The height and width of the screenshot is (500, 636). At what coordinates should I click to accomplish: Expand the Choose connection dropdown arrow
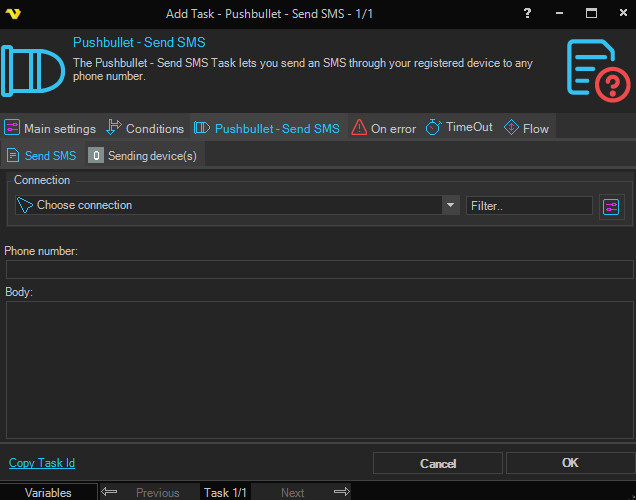(x=450, y=206)
